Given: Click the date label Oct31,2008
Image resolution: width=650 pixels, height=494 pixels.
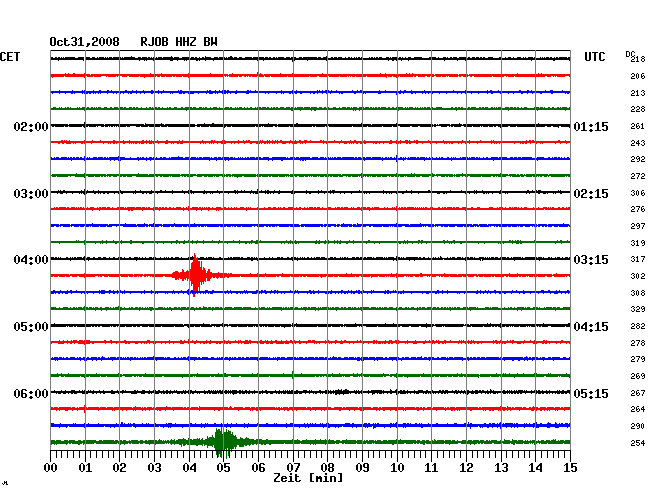Looking at the screenshot, I should coord(84,42).
